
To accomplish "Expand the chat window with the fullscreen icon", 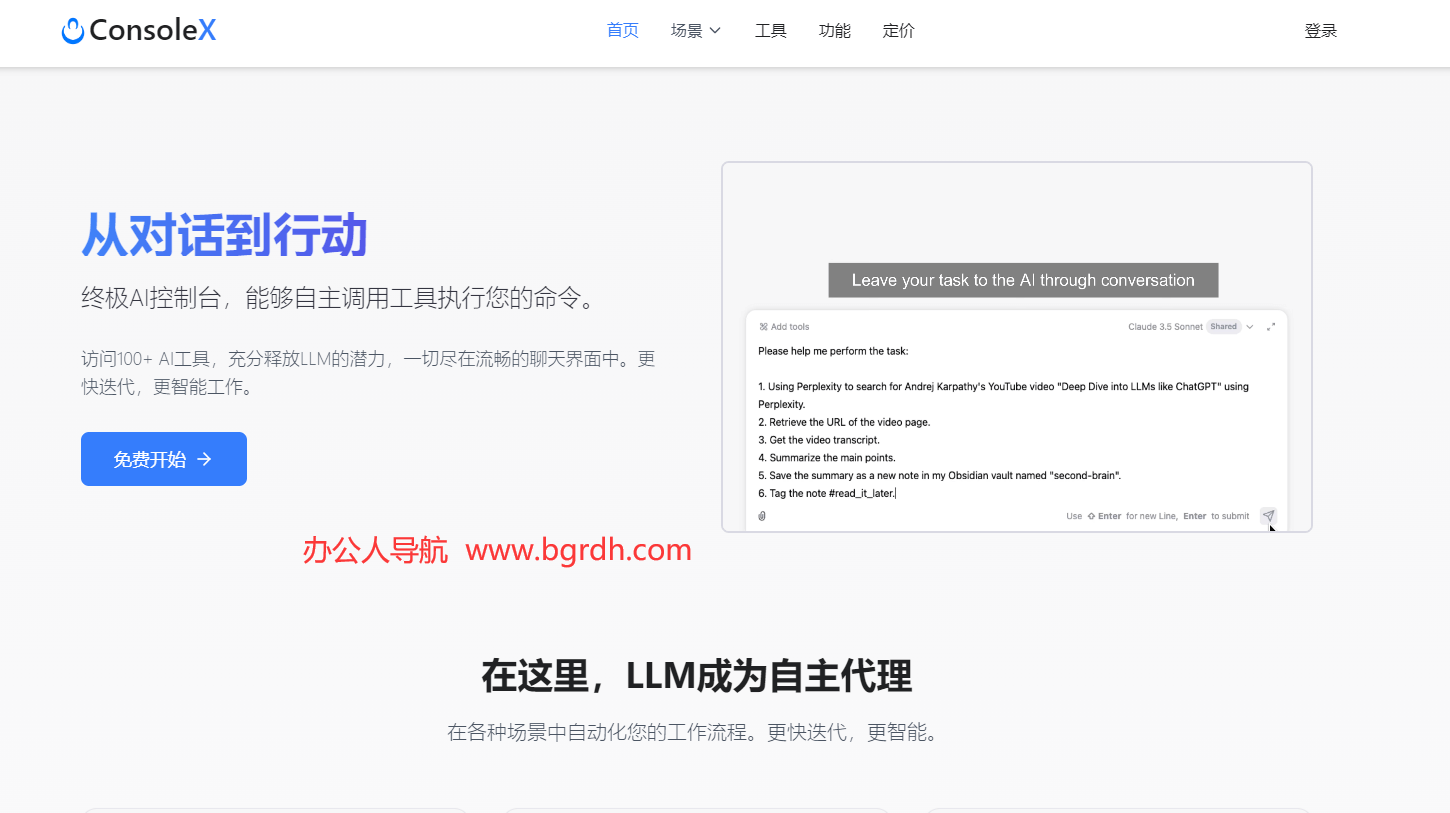I will 1273,327.
